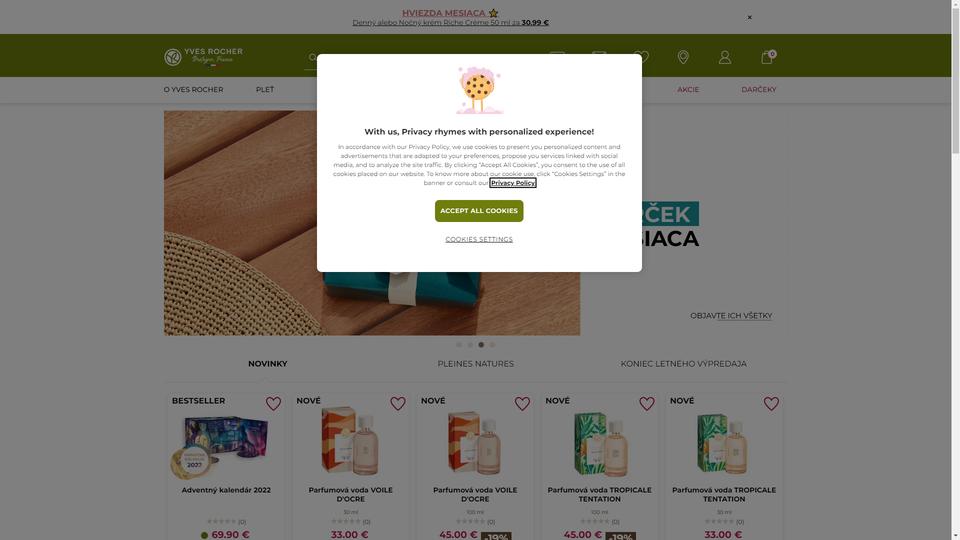Open the store locator pin icon
The height and width of the screenshot is (540, 960).
tap(683, 57)
